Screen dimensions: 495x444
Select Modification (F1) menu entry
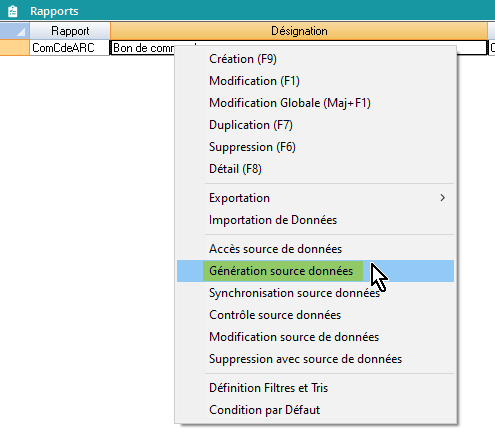(x=315, y=81)
